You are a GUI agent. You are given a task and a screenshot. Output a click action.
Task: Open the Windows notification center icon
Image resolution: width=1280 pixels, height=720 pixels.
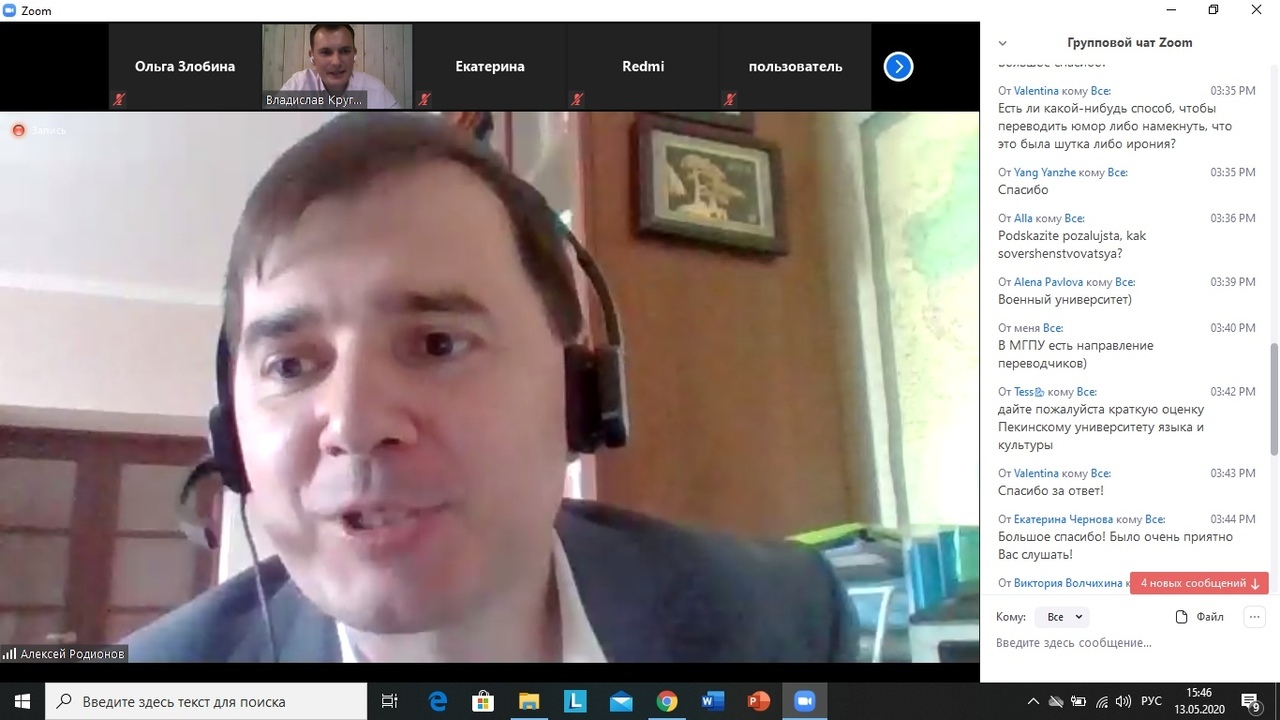click(x=1250, y=701)
